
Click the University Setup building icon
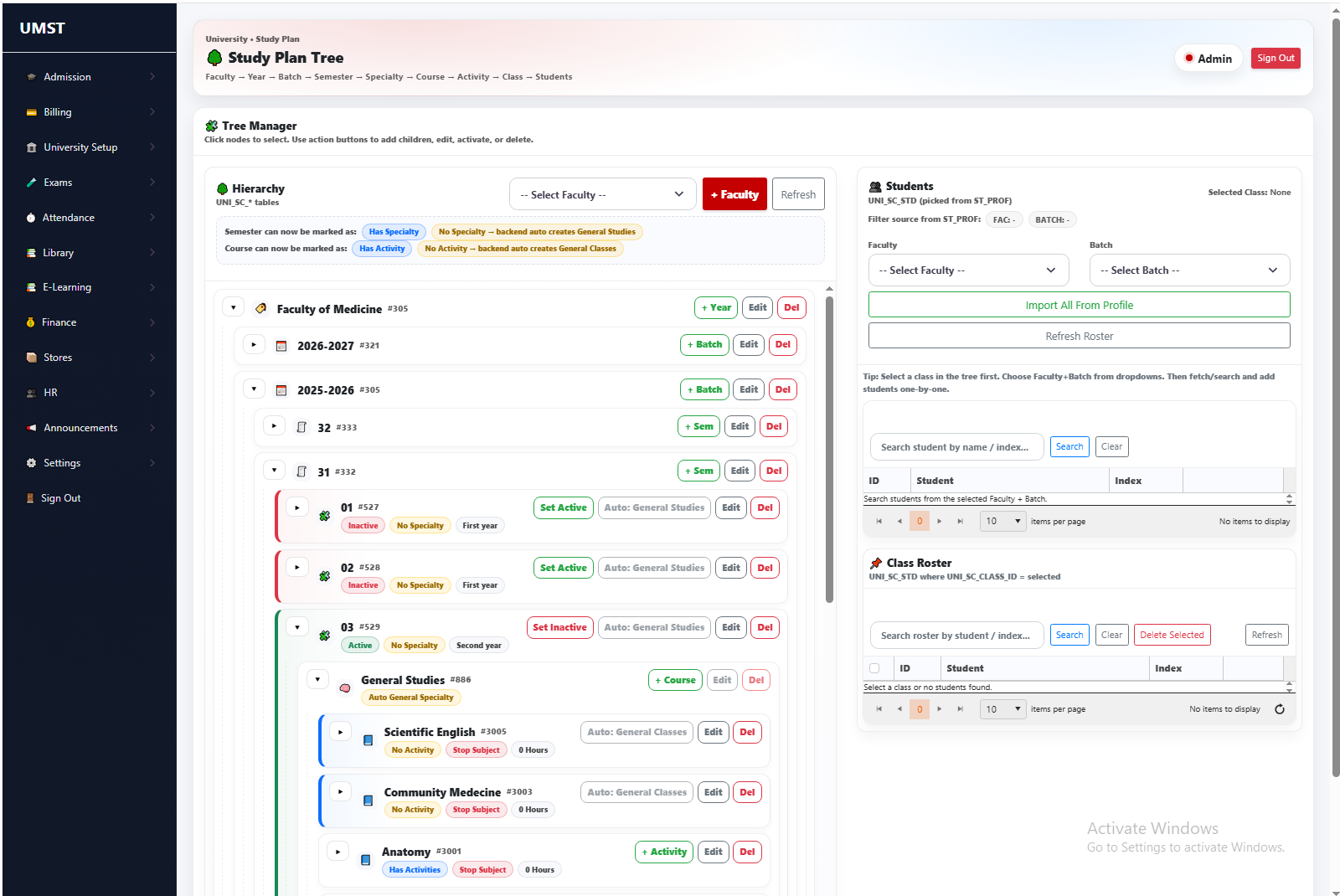pyautogui.click(x=31, y=147)
